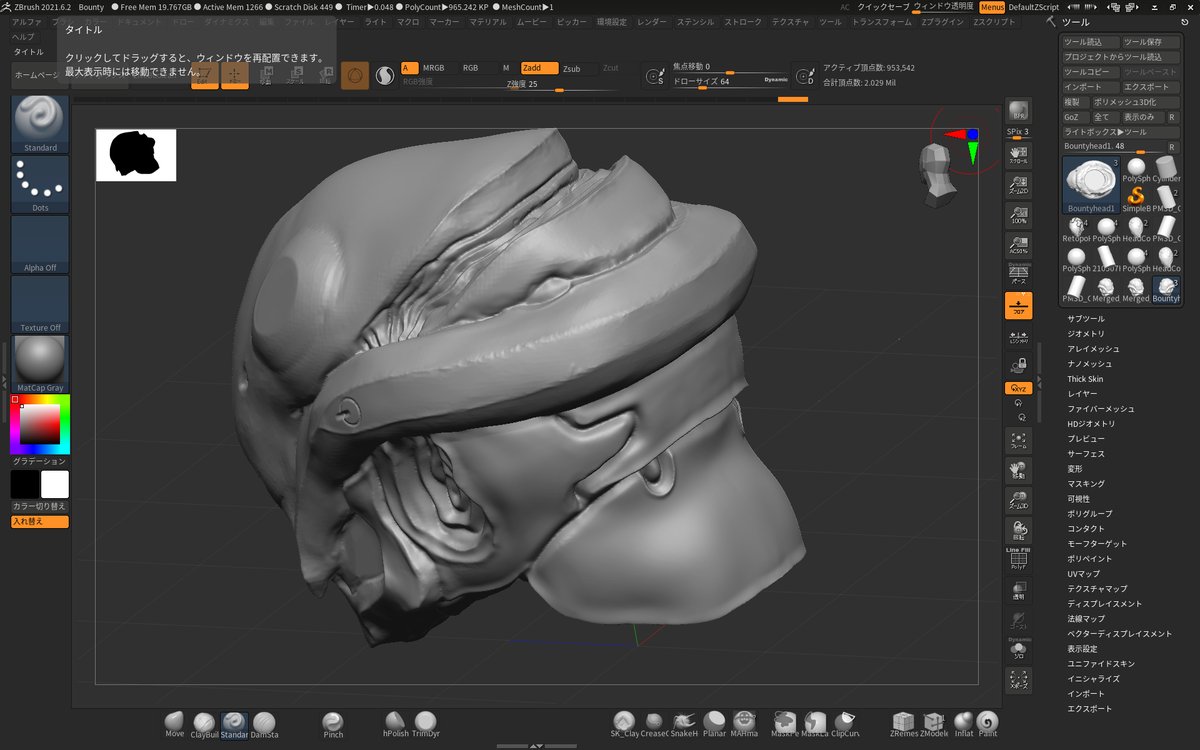Select the Pinch brush
The width and height of the screenshot is (1200, 750).
(x=333, y=726)
